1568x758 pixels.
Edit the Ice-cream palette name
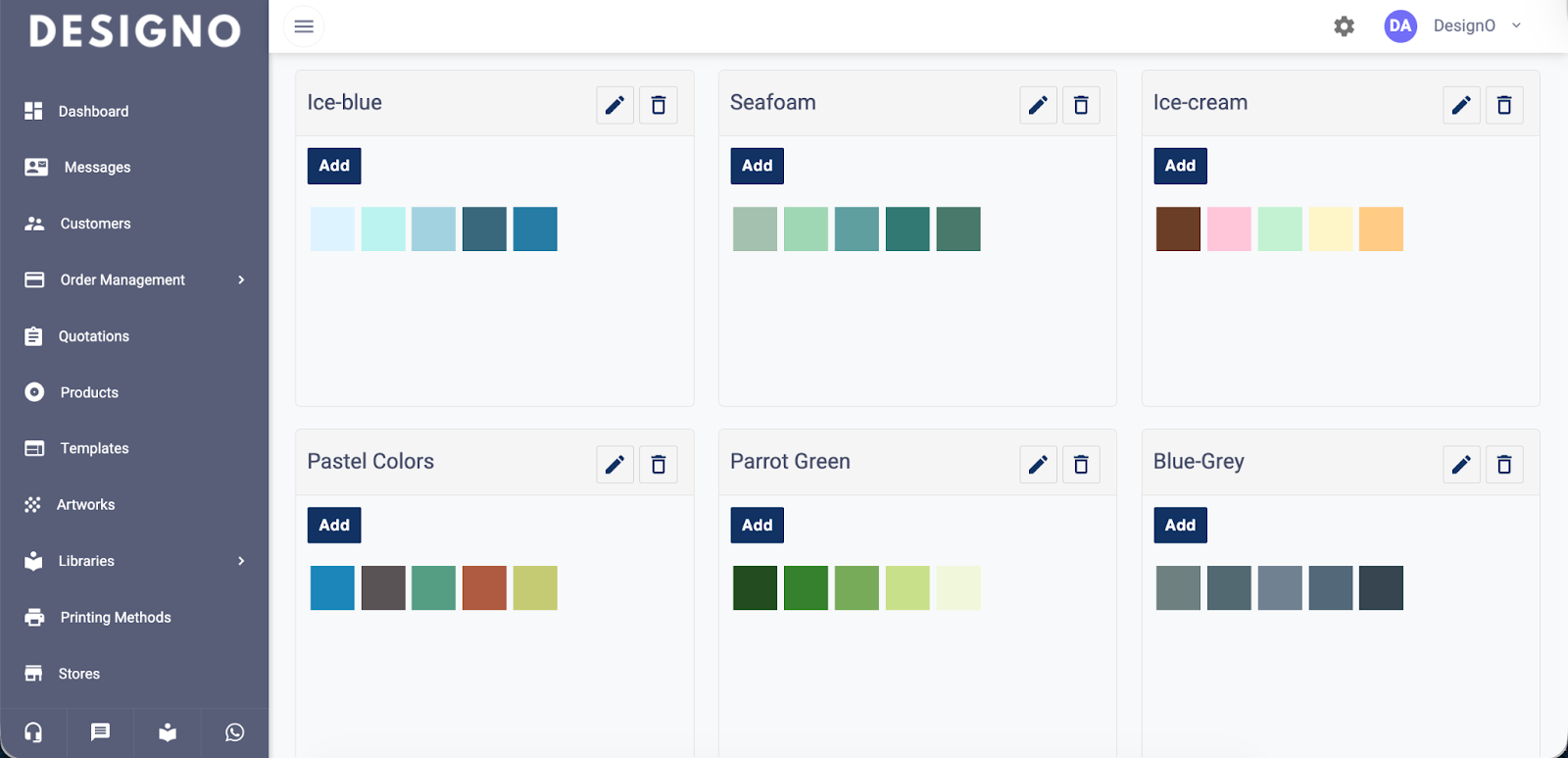coord(1461,105)
